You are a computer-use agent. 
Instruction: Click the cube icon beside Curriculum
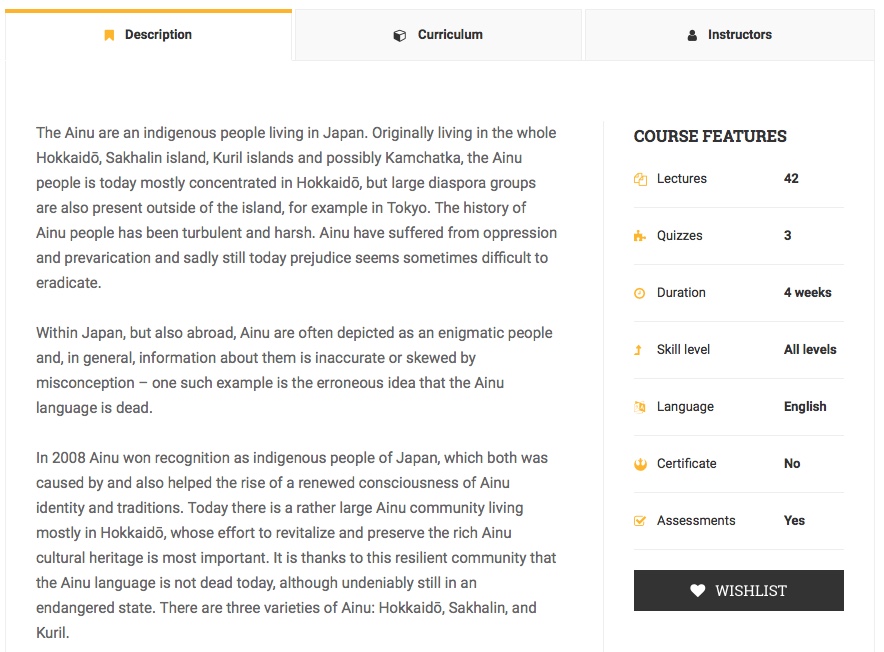click(400, 35)
